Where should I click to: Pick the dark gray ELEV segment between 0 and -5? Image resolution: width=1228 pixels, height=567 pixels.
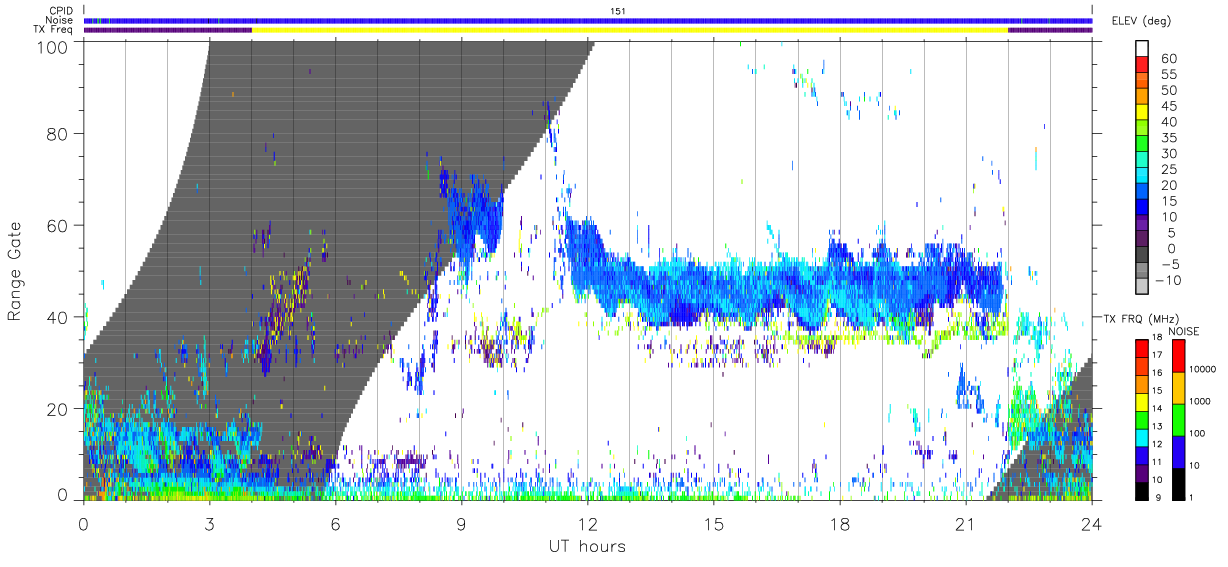click(1142, 256)
